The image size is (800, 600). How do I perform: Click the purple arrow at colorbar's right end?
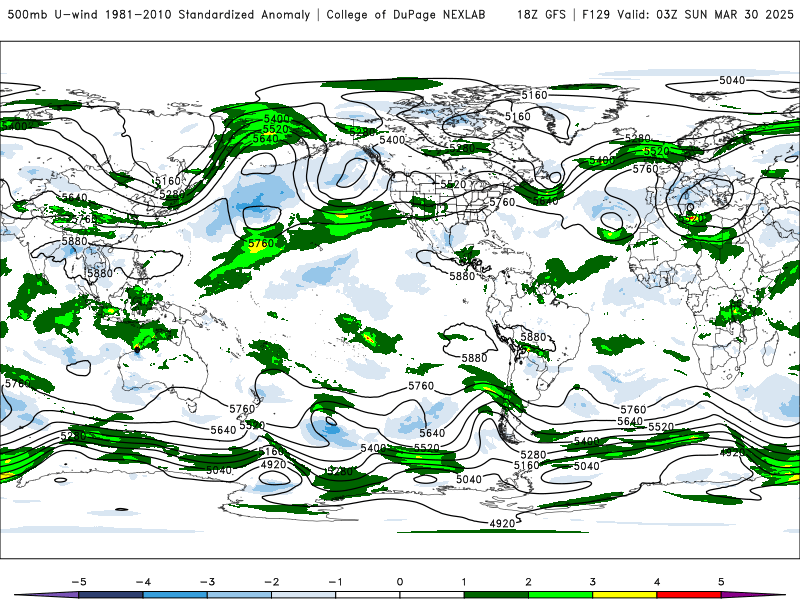pyautogui.click(x=753, y=595)
